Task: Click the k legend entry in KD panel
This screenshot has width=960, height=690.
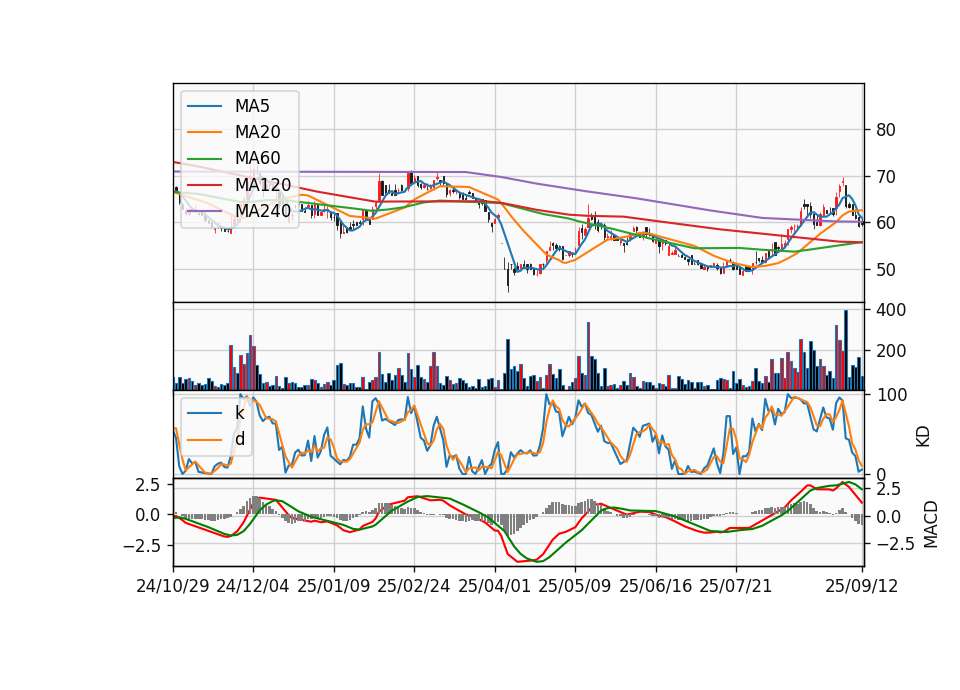Action: [239, 413]
